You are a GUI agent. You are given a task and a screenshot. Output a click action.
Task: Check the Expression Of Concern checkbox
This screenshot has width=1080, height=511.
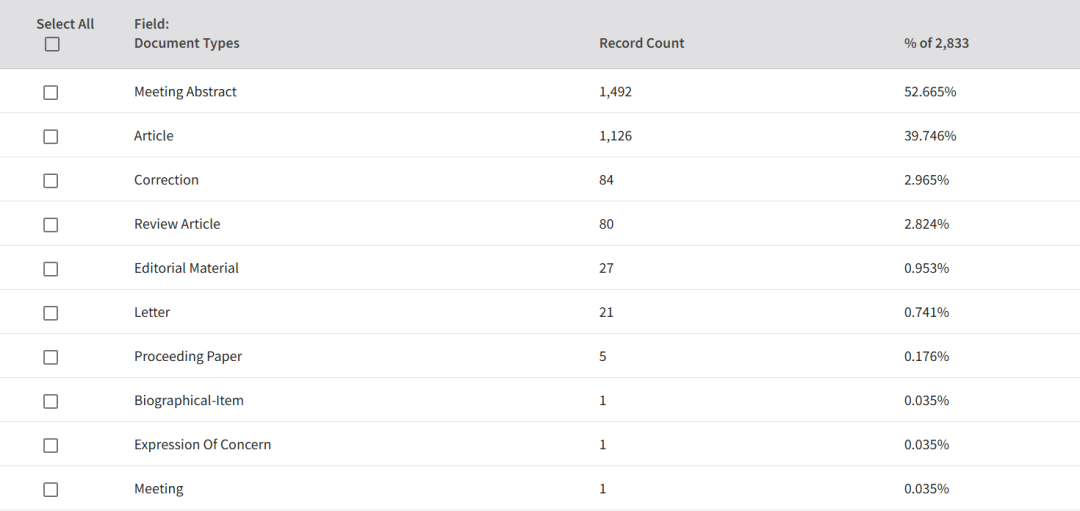pyautogui.click(x=50, y=446)
